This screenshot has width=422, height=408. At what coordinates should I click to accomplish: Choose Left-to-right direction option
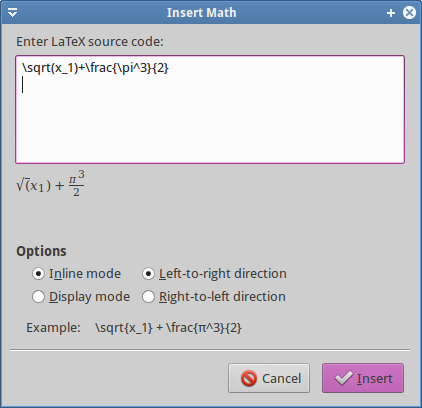tap(148, 274)
